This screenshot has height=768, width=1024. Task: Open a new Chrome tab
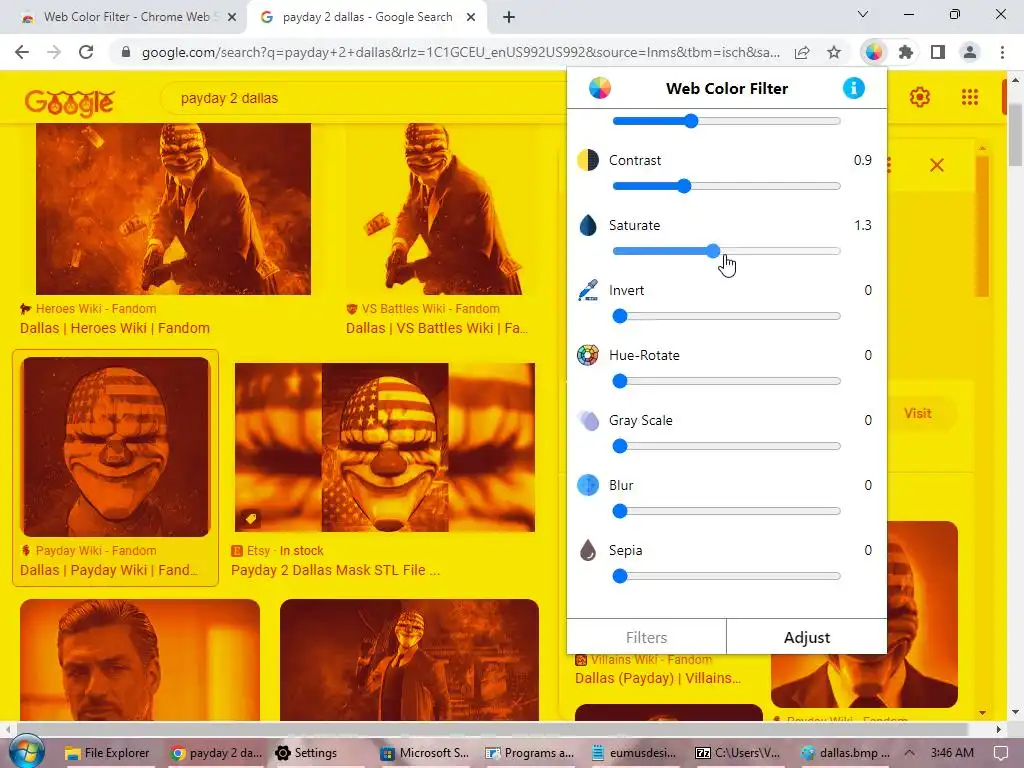(509, 17)
